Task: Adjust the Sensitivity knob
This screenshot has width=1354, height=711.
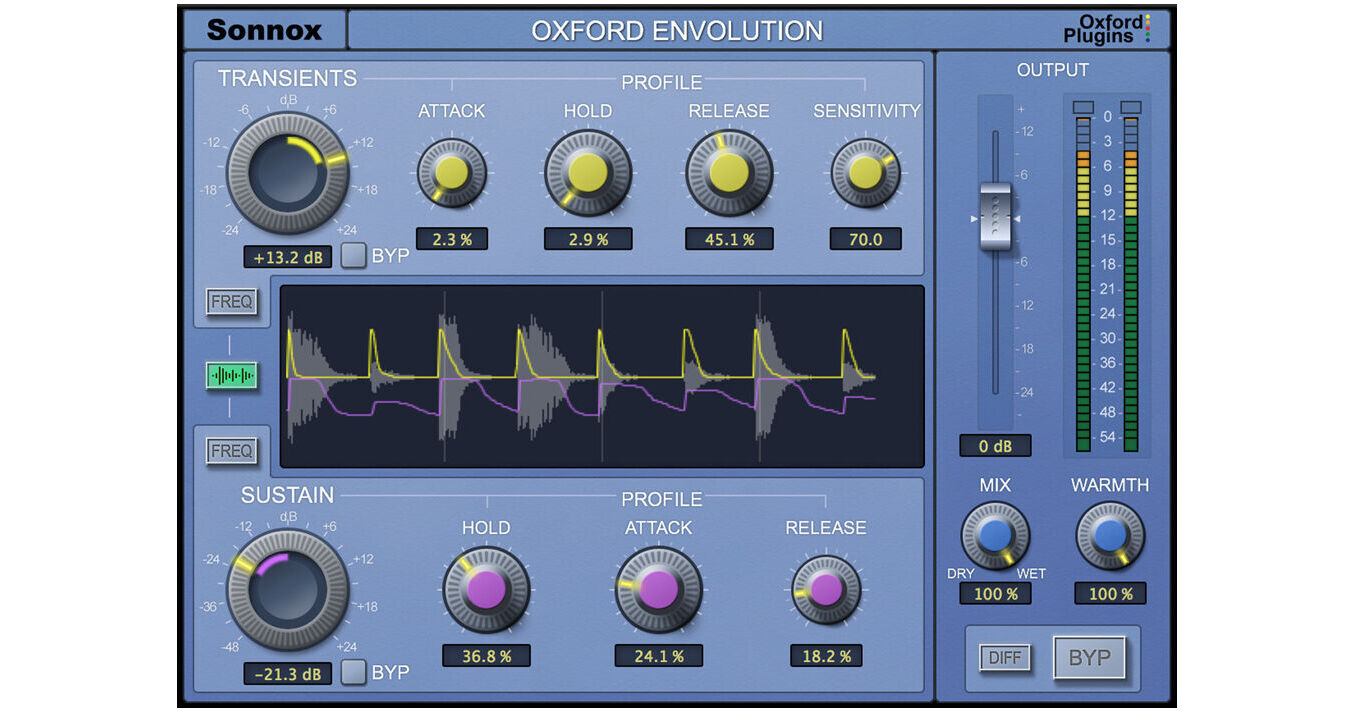Action: click(x=865, y=172)
